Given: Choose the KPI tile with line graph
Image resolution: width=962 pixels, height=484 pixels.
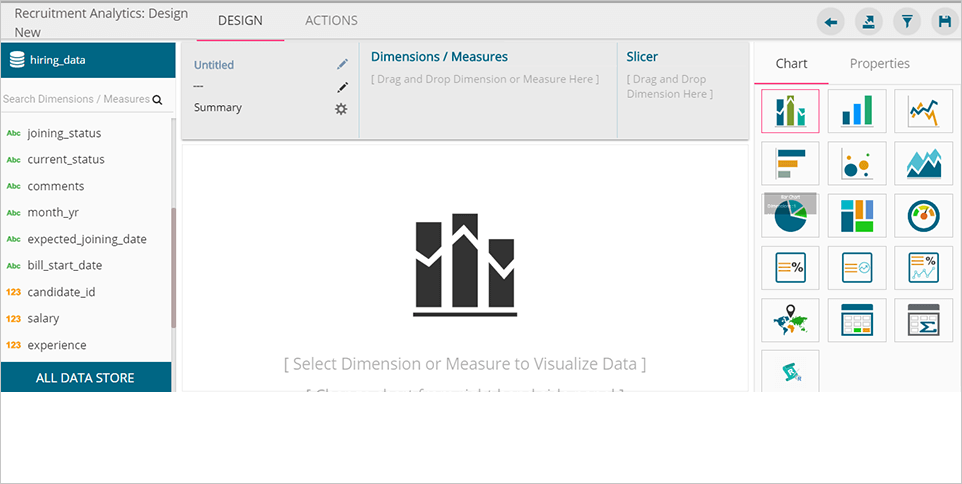Looking at the screenshot, I should (924, 267).
